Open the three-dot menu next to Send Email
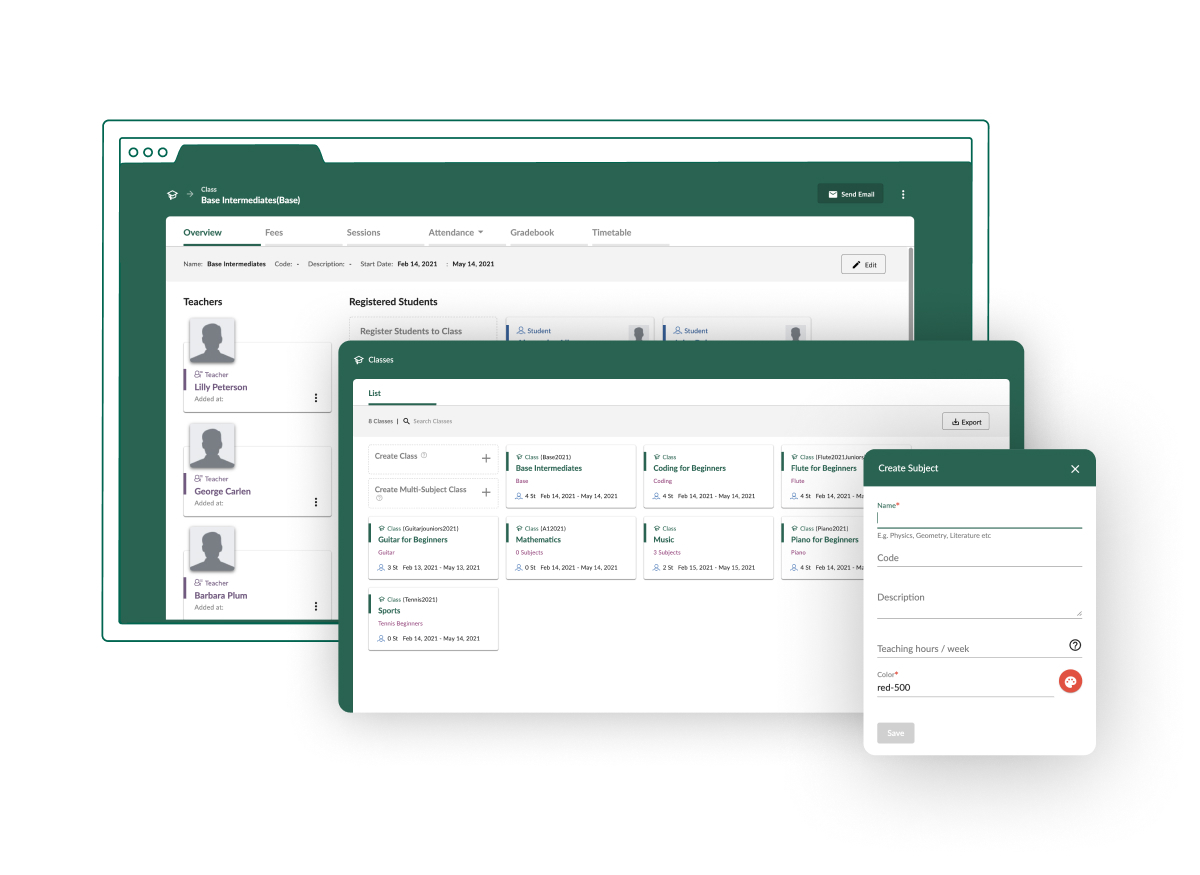 pos(903,194)
